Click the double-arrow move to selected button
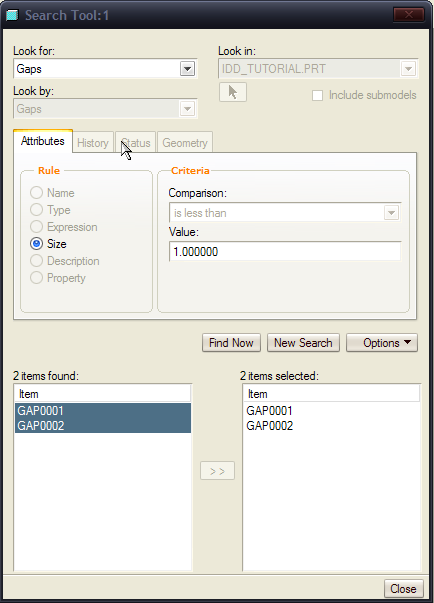434x603 pixels. [x=217, y=471]
